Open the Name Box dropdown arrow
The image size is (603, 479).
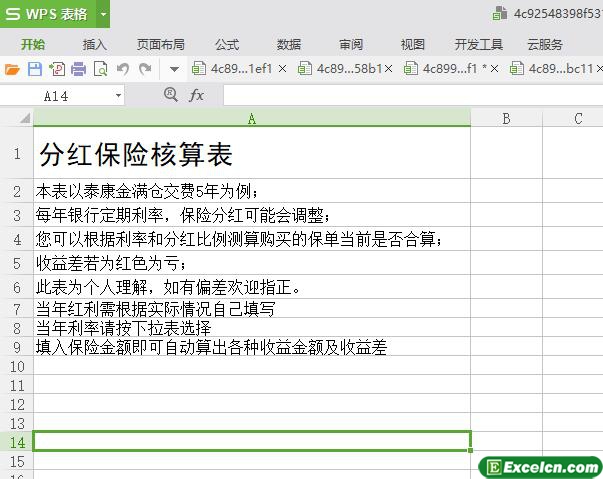pos(118,95)
